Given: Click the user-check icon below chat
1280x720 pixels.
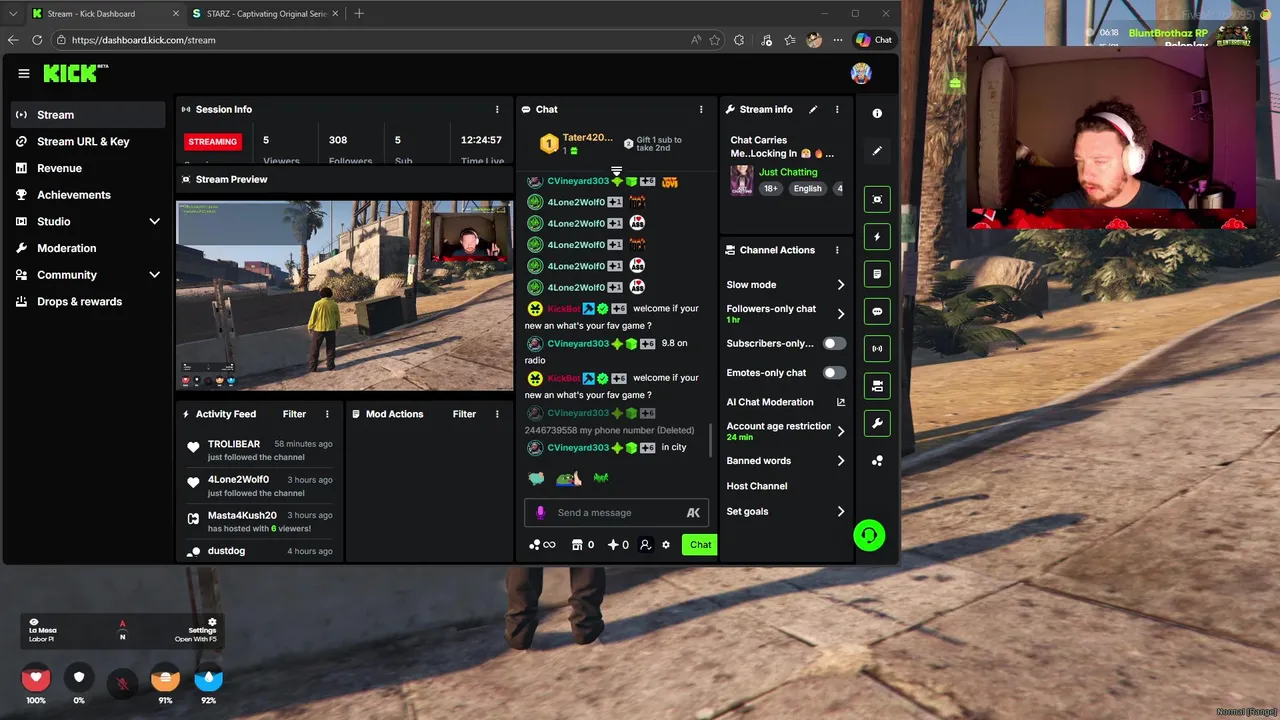Looking at the screenshot, I should point(645,545).
